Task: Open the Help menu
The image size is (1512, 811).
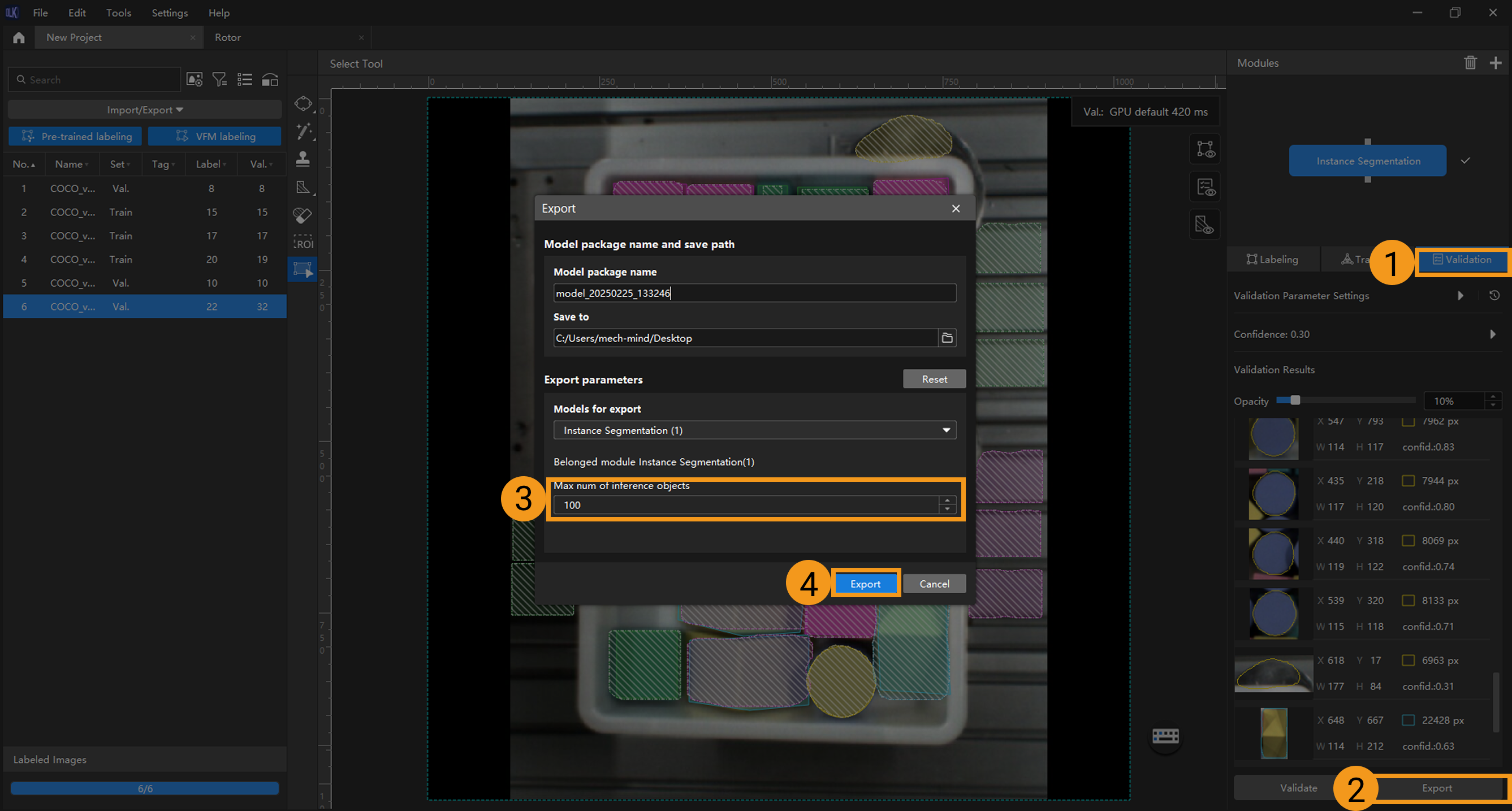Action: pos(219,12)
